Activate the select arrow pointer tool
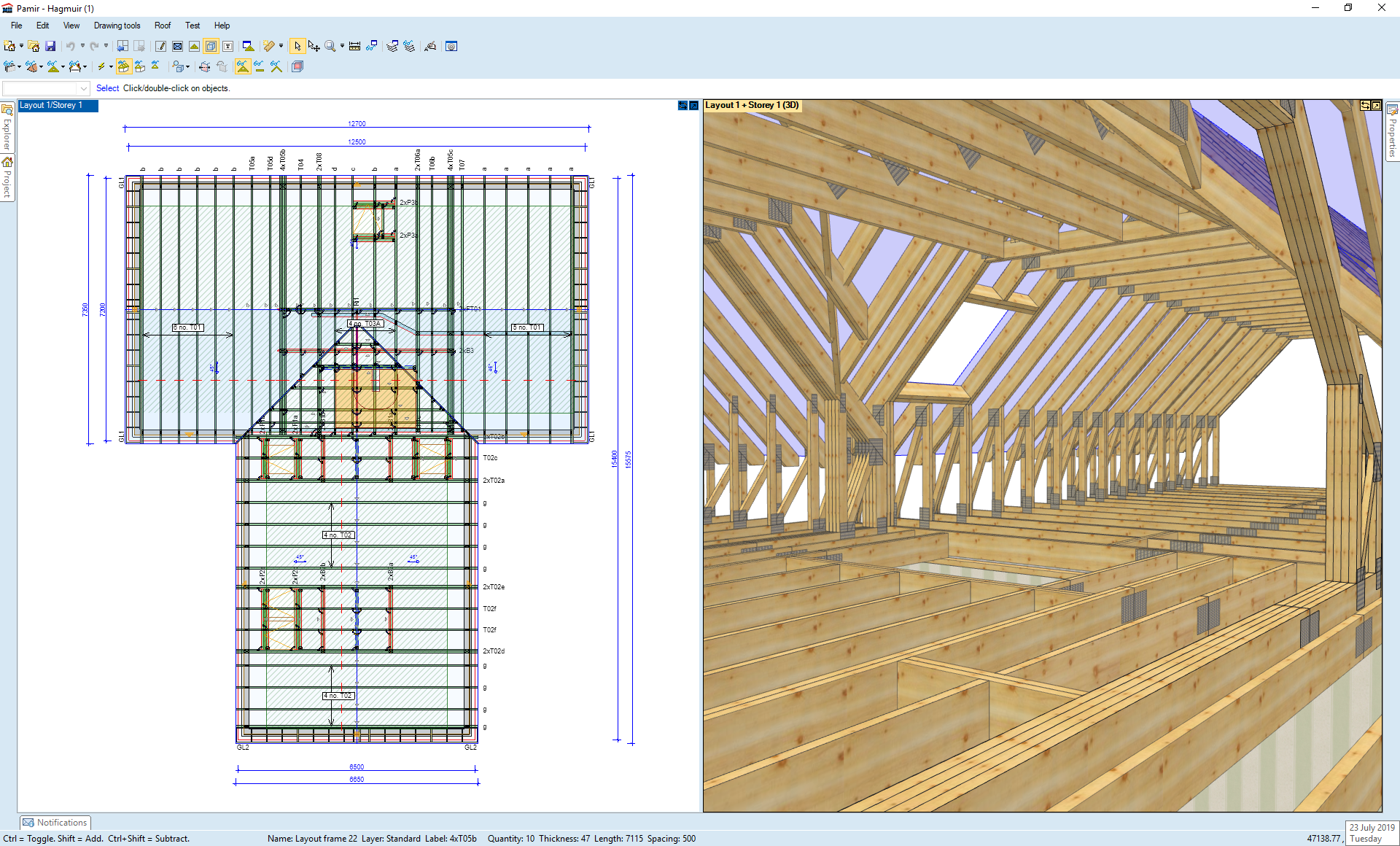Image resolution: width=1400 pixels, height=846 pixels. pos(297,46)
